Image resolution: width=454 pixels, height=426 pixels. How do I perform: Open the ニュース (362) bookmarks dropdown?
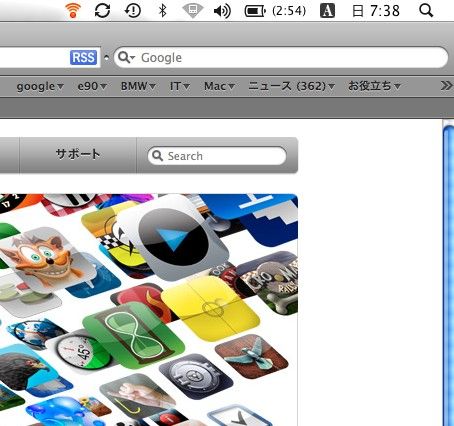[x=291, y=86]
